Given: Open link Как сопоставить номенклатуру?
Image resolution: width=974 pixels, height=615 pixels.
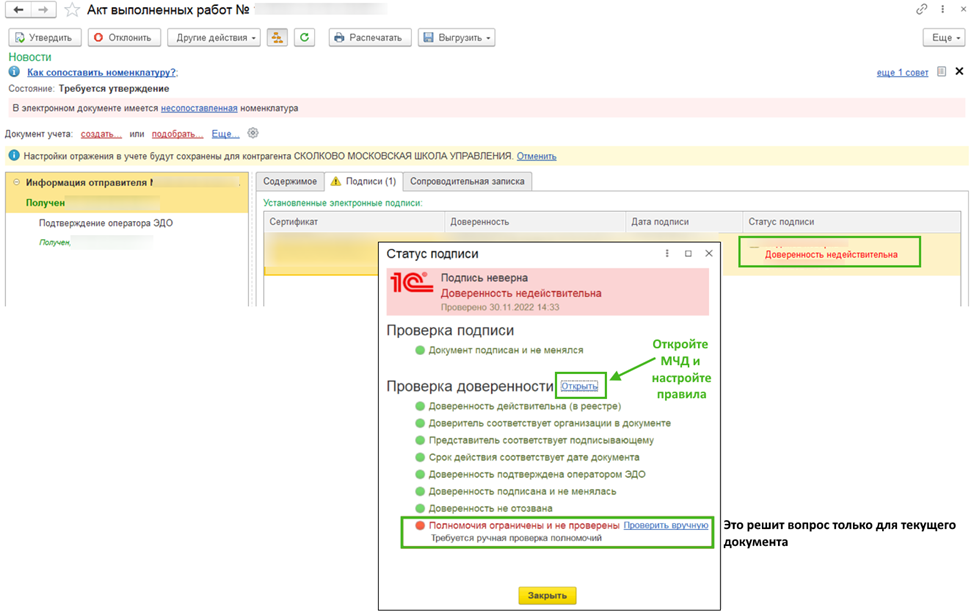Looking at the screenshot, I should [101, 73].
